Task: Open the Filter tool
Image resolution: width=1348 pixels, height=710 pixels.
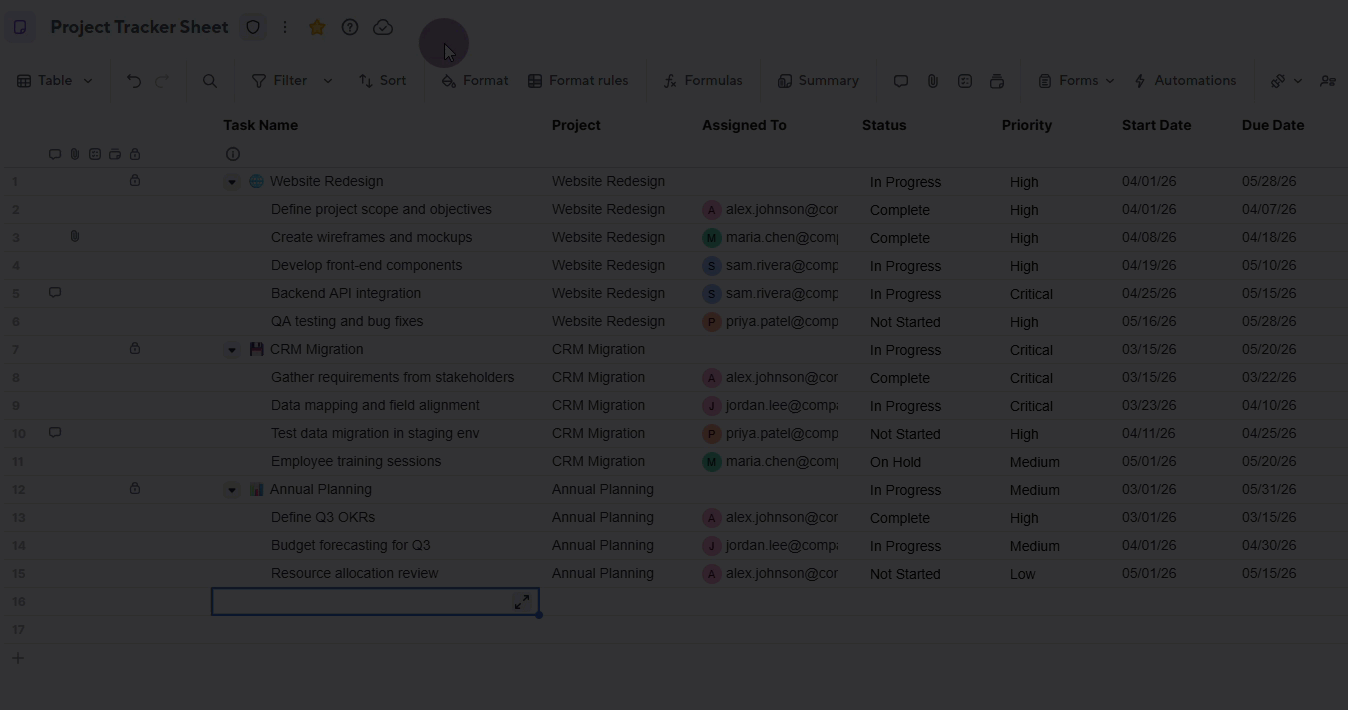Action: point(279,81)
